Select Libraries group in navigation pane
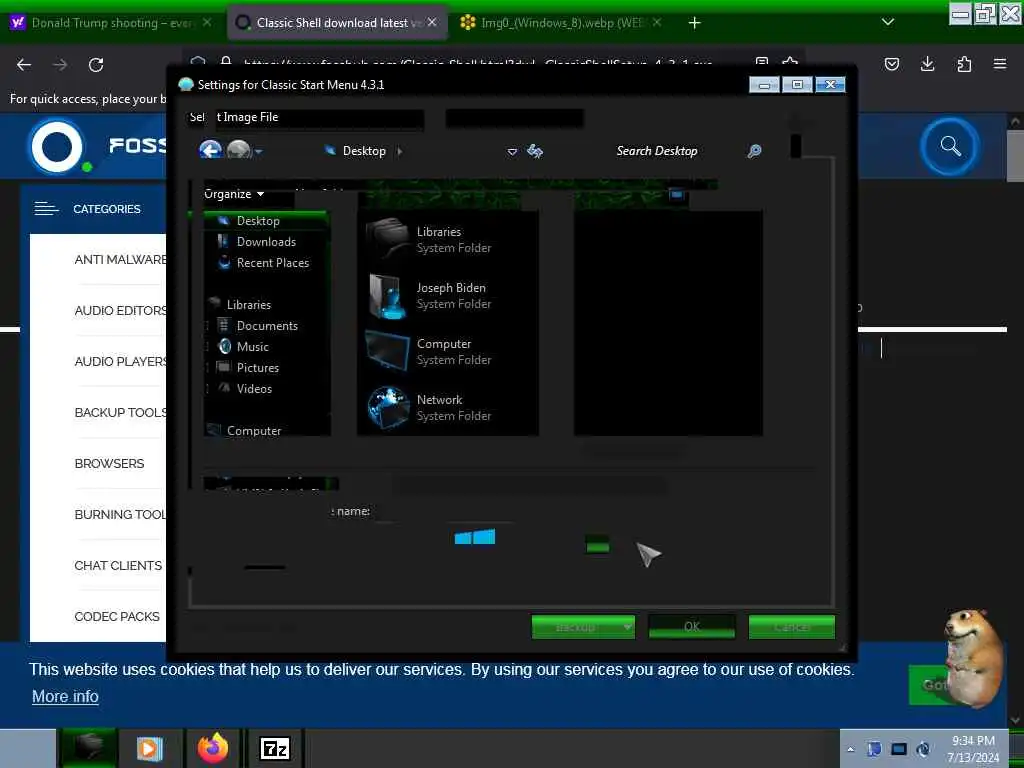The height and width of the screenshot is (768, 1024). tap(248, 304)
